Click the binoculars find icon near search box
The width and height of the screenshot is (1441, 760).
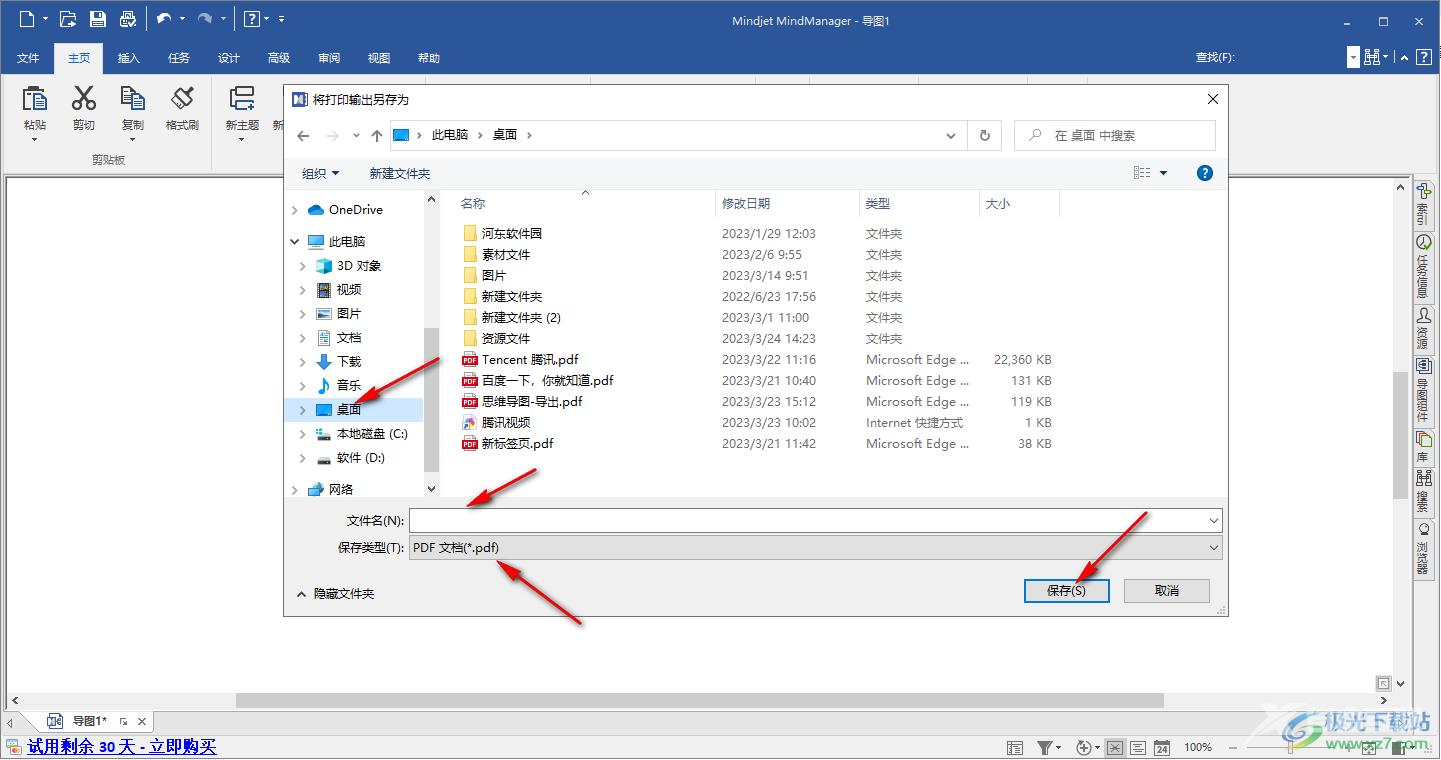coord(1372,57)
